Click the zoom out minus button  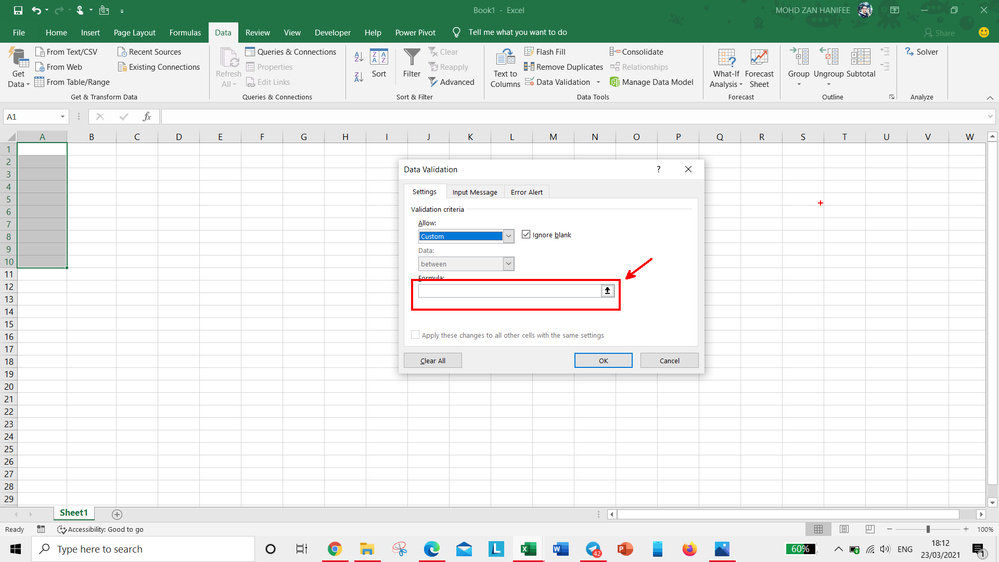[x=889, y=529]
